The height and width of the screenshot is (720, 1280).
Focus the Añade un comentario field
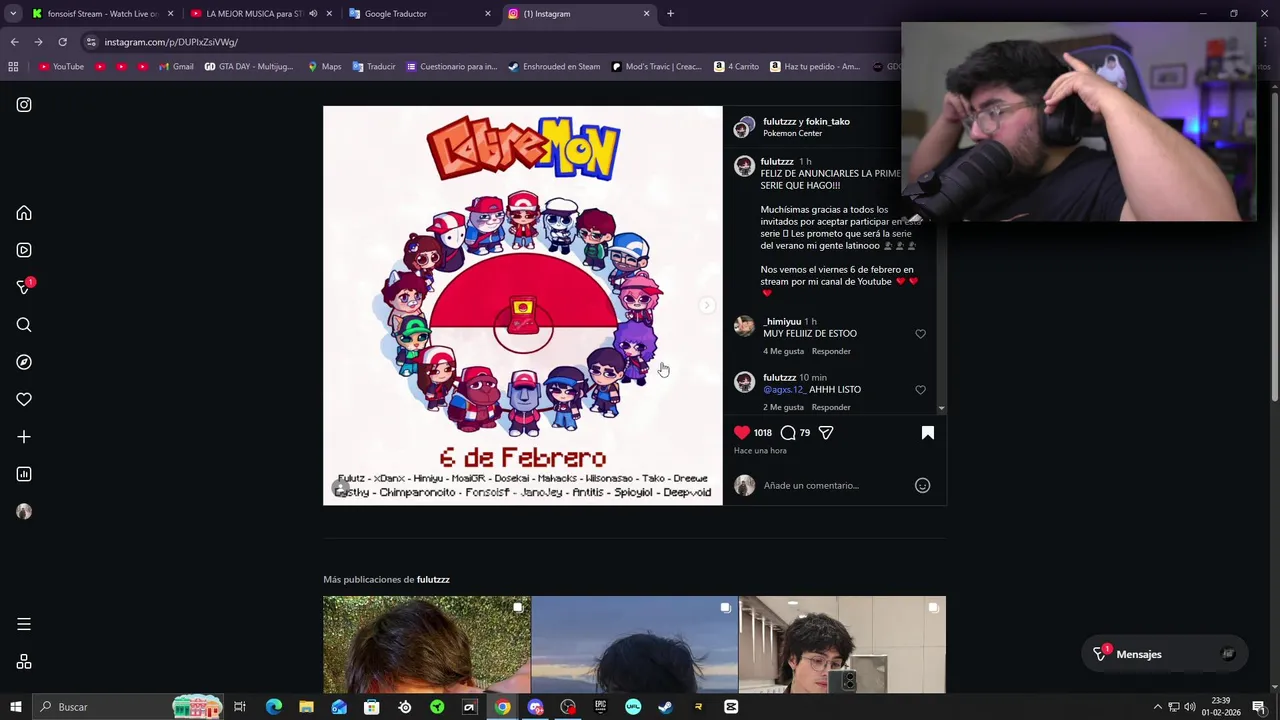(x=834, y=486)
